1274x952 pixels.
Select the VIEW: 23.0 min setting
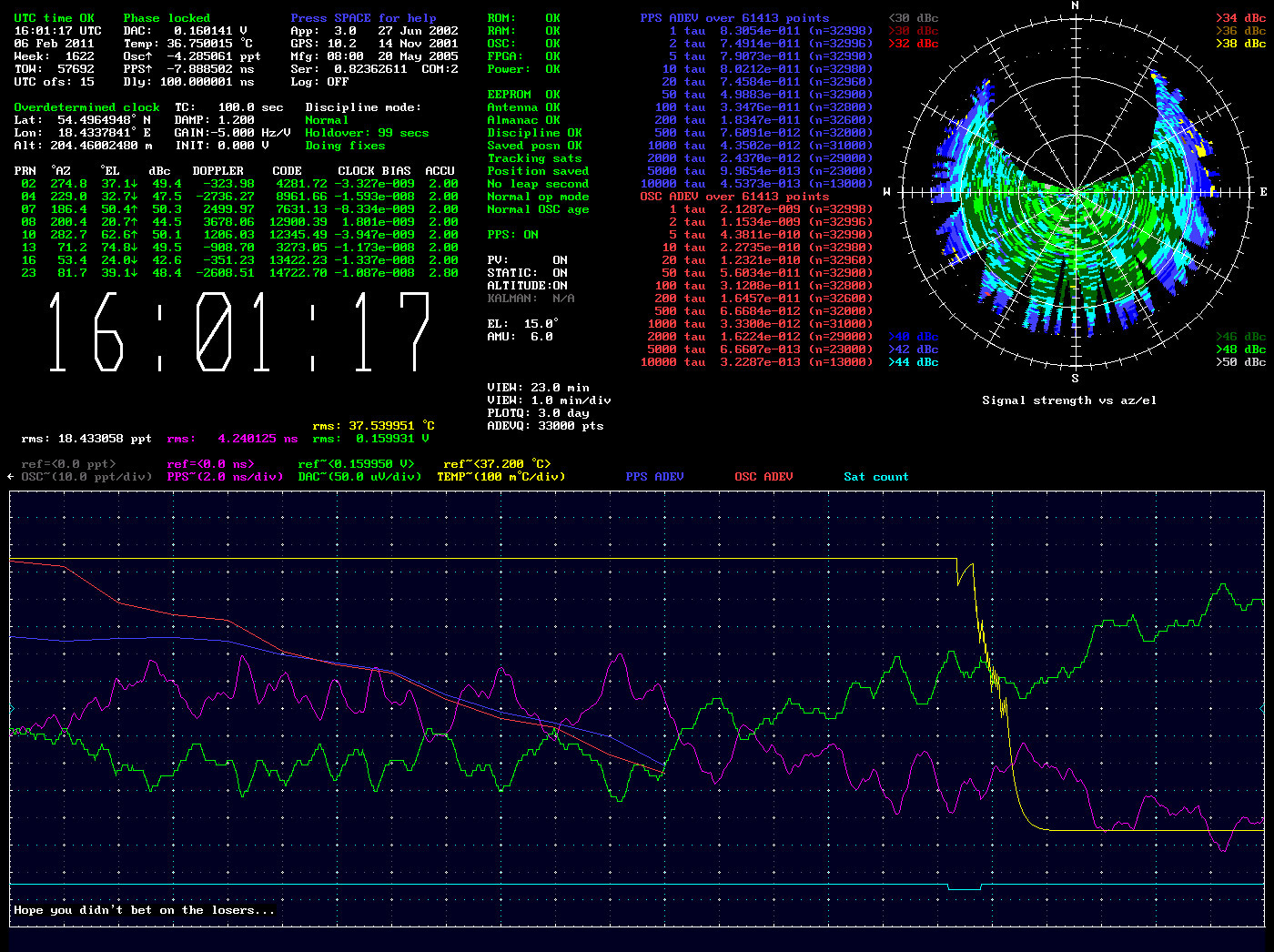pyautogui.click(x=538, y=388)
